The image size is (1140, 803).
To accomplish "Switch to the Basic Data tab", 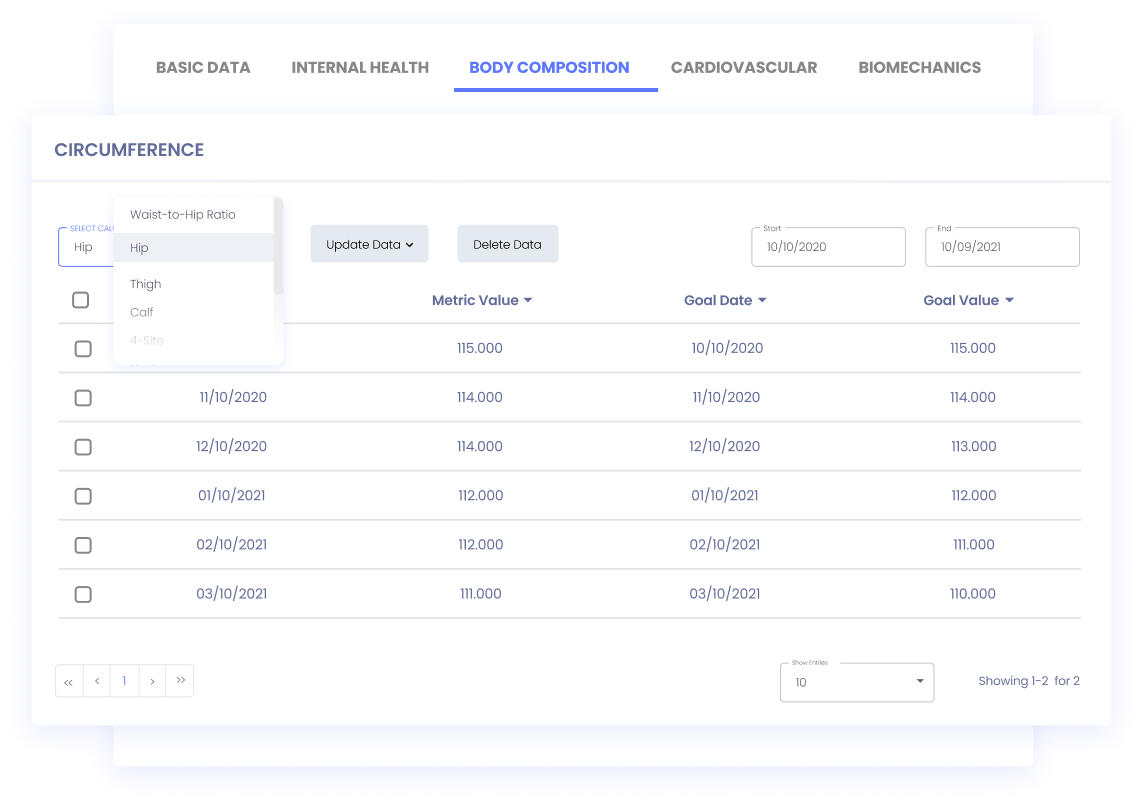I will tap(203, 68).
